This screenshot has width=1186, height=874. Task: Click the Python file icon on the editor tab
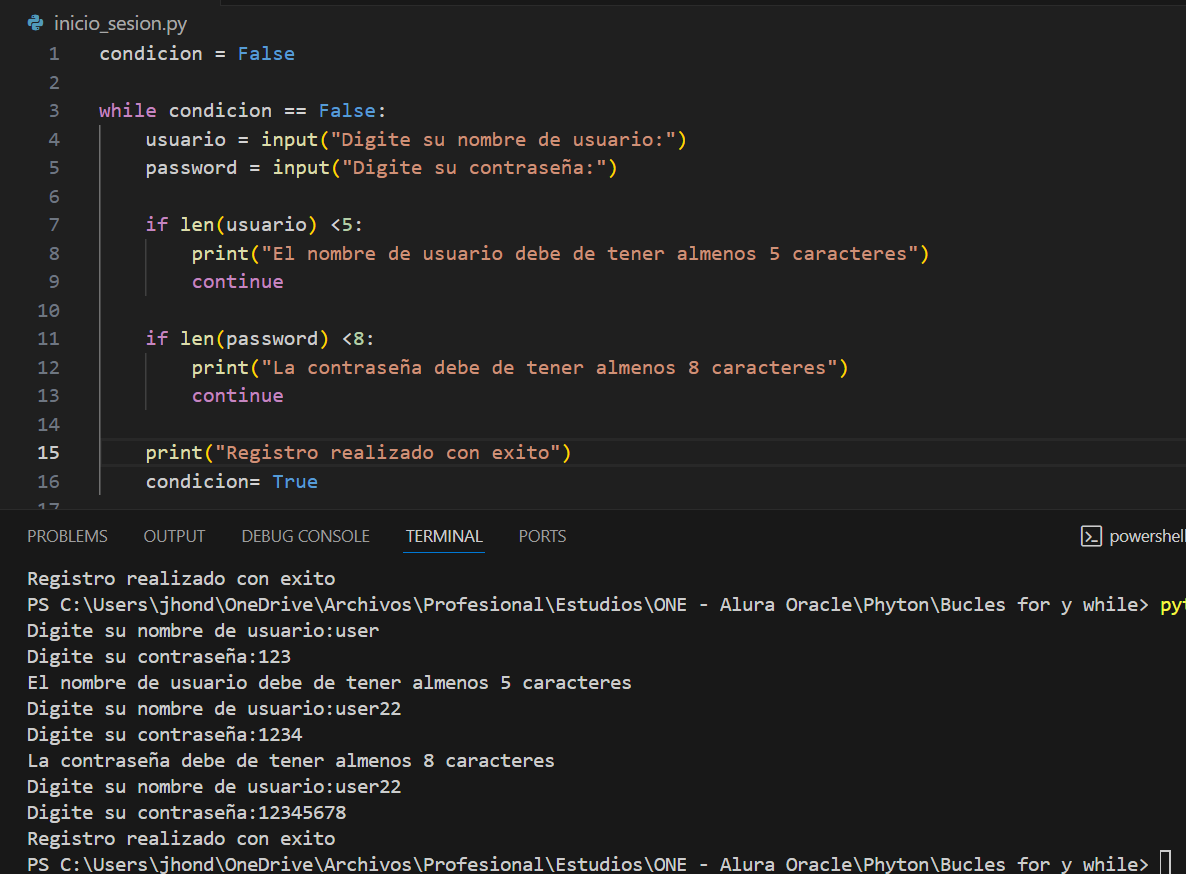[36, 23]
